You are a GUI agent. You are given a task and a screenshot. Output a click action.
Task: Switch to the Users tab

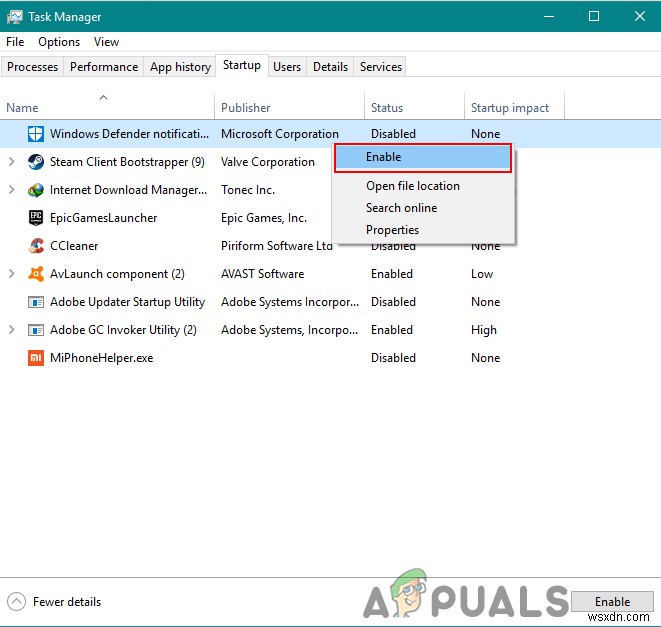click(287, 67)
